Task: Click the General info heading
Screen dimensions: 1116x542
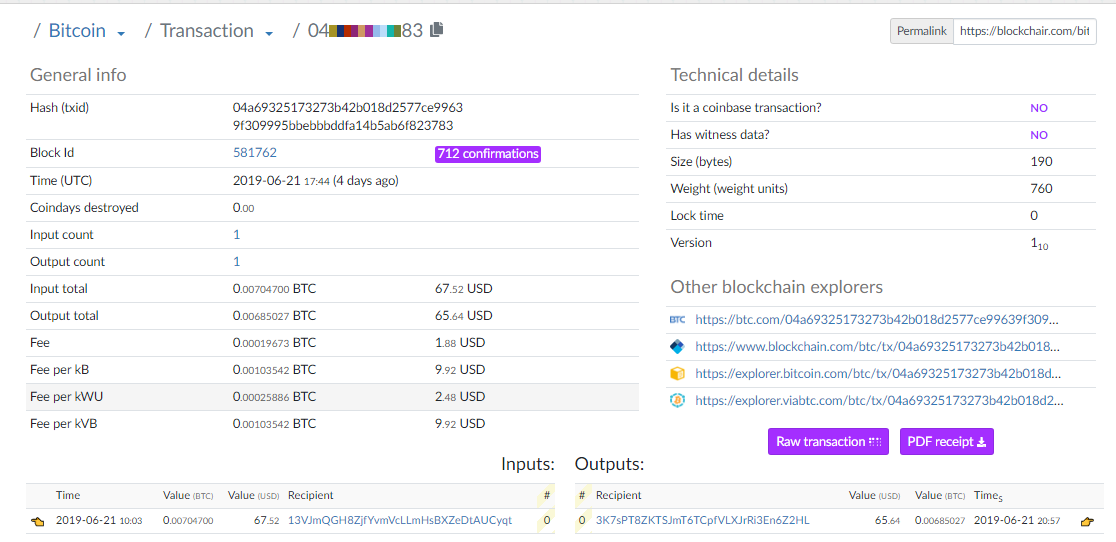Action: (78, 75)
